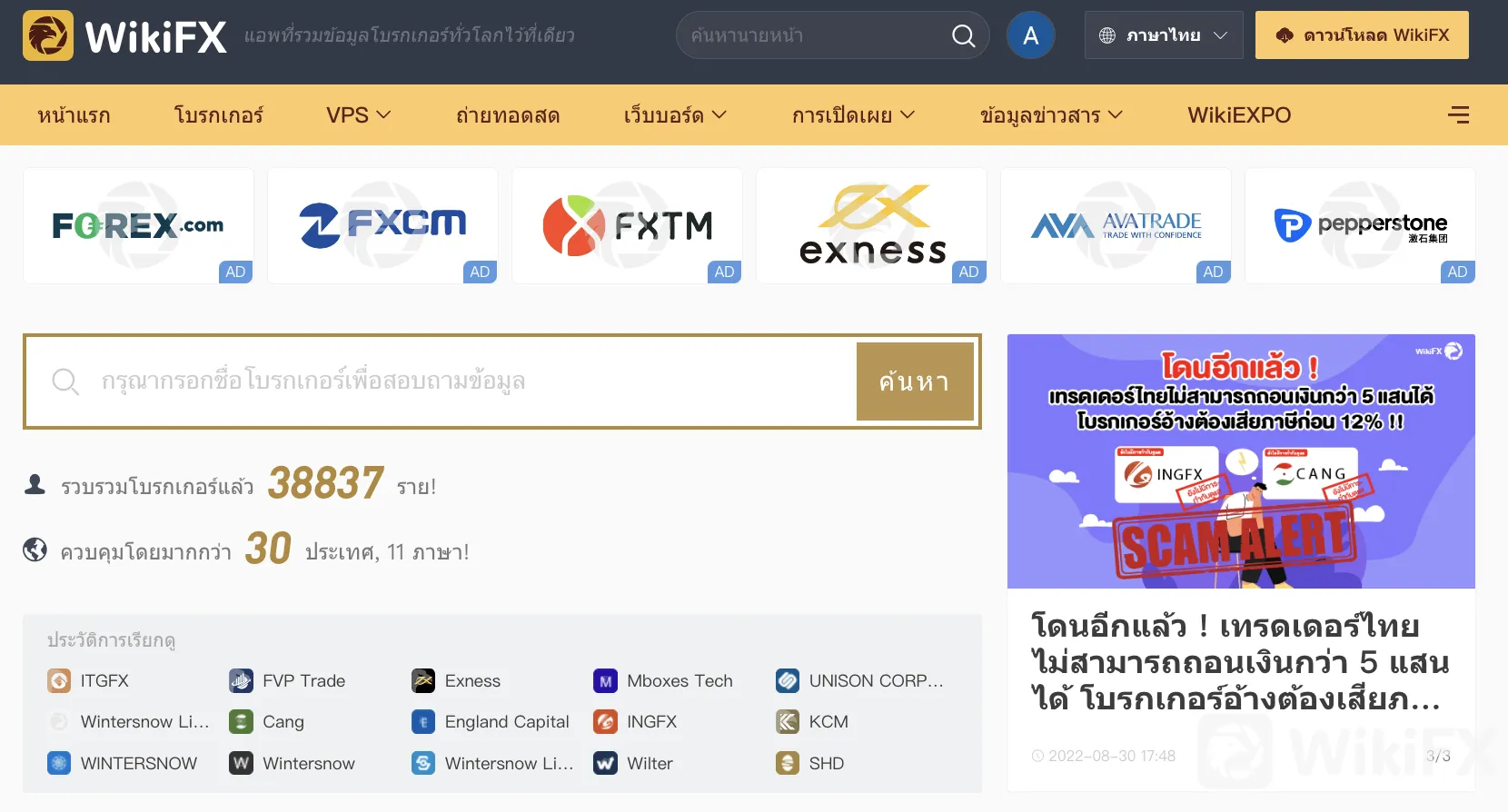Open the SHD history link
Screen dimensions: 1508x812
click(827, 763)
